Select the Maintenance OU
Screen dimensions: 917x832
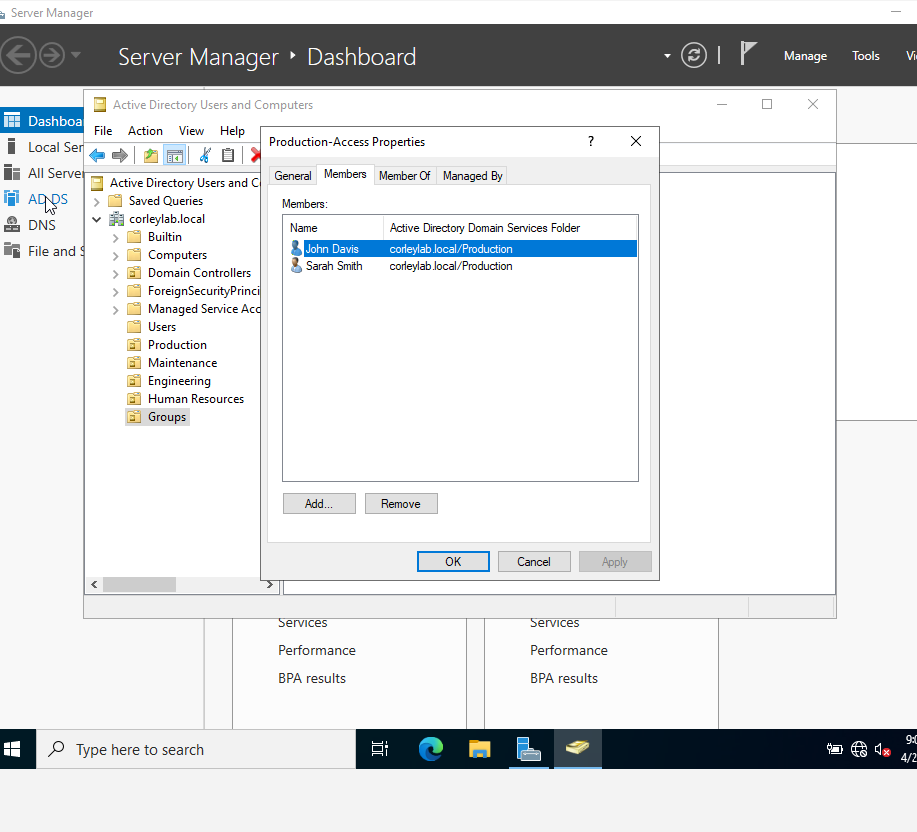pos(182,363)
